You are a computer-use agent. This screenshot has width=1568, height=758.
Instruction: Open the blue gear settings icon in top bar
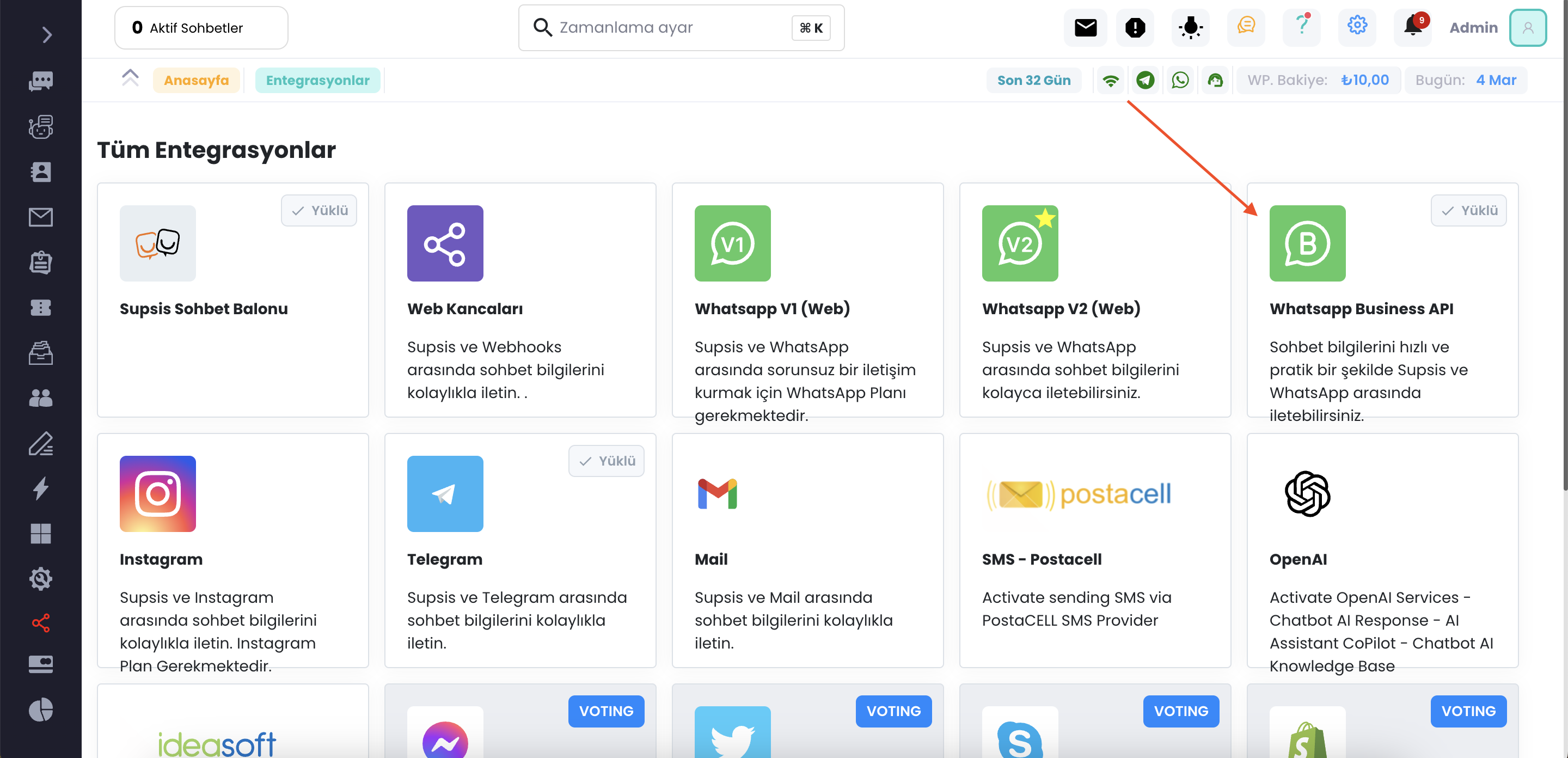[1357, 26]
